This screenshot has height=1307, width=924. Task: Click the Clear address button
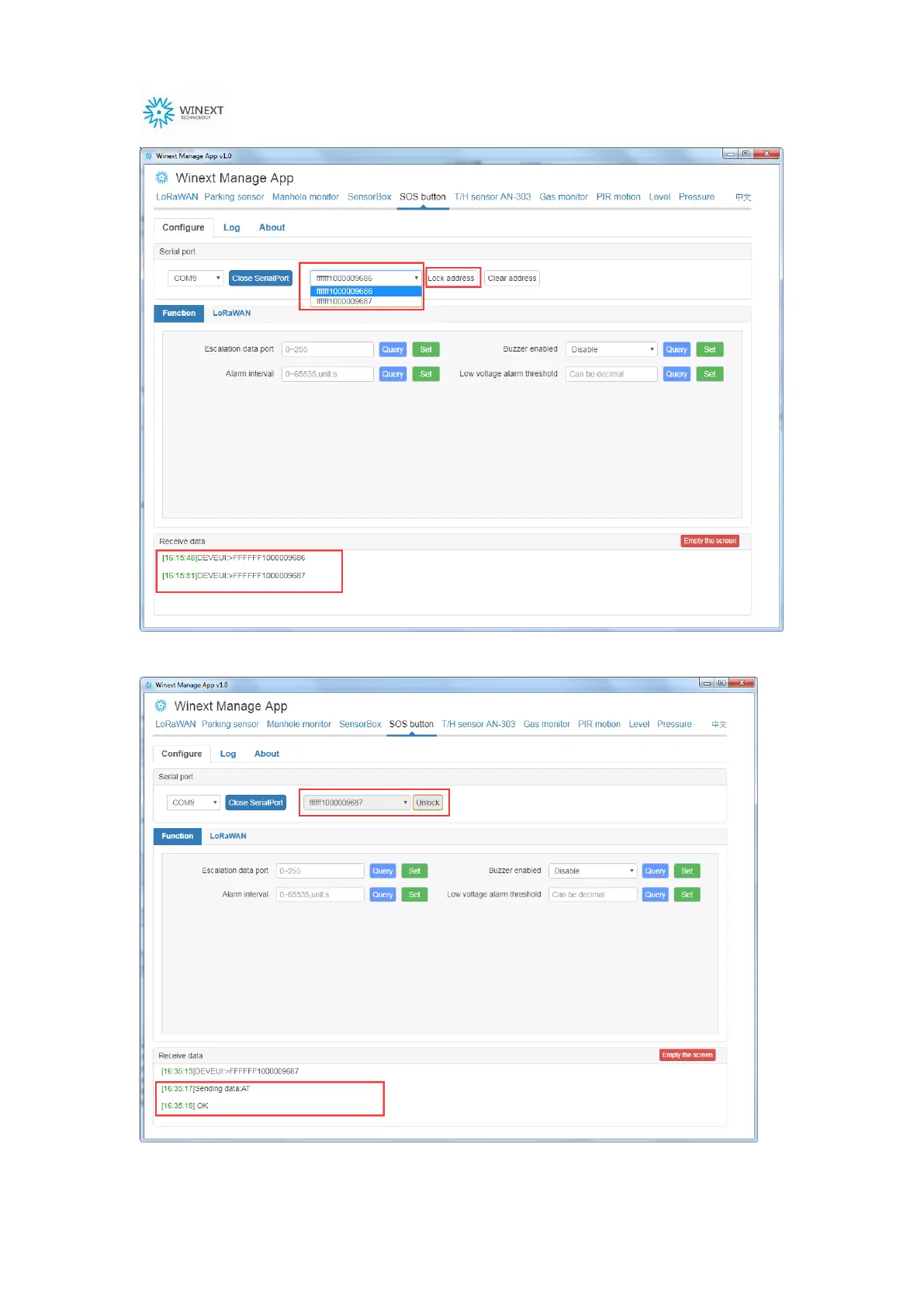coord(512,278)
